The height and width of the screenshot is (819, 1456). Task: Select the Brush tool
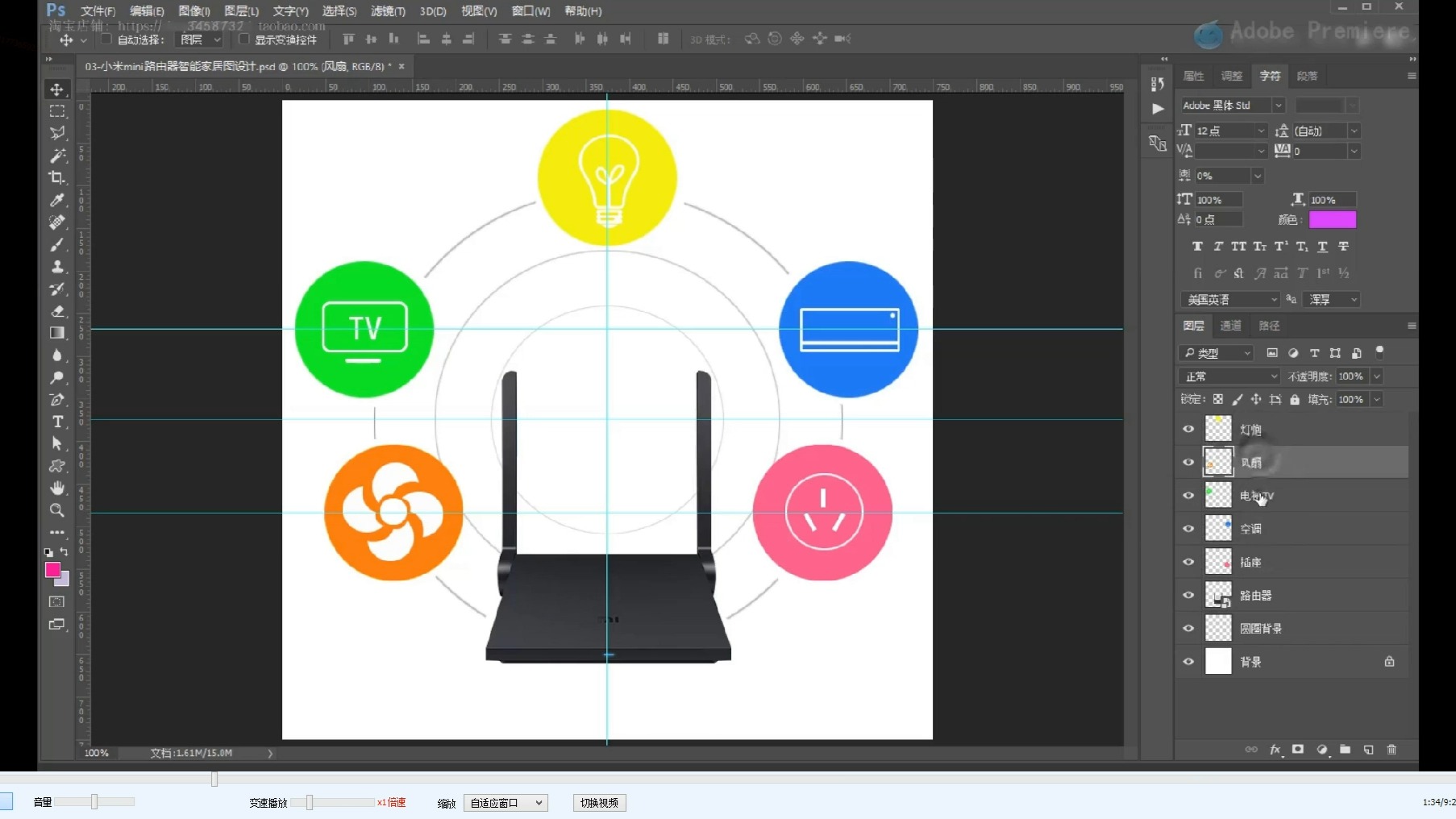click(56, 243)
